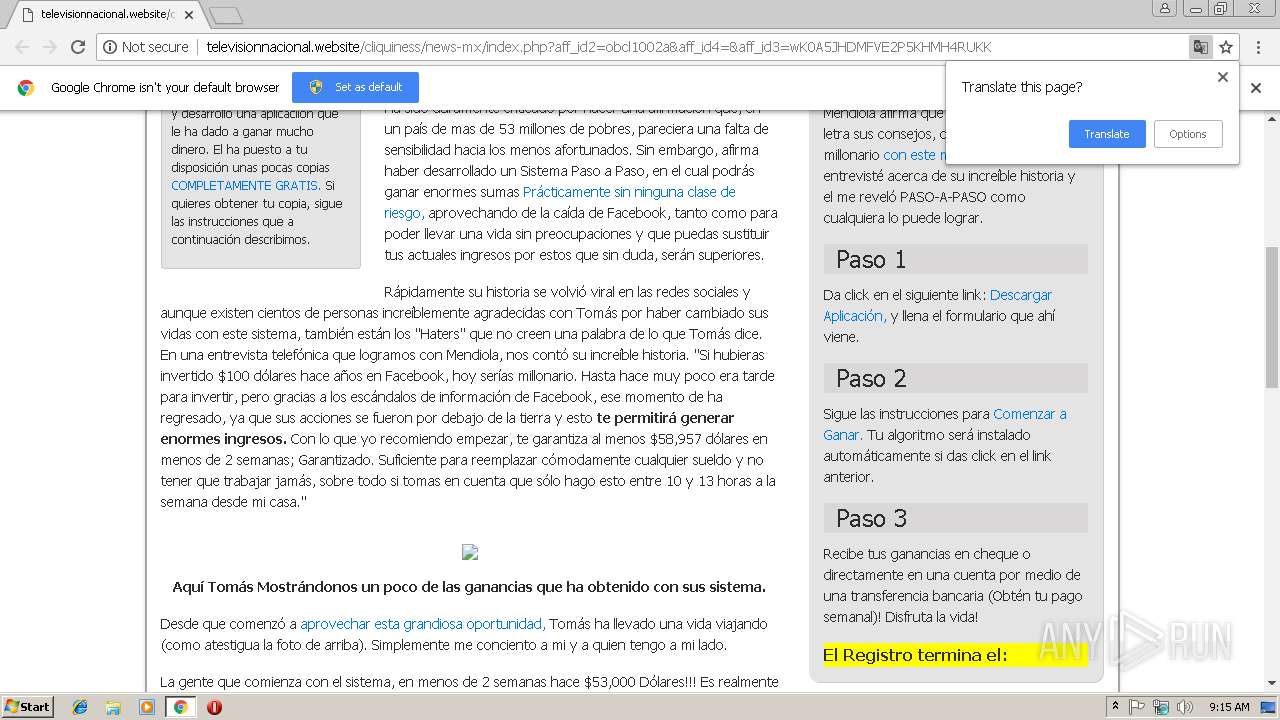The image size is (1280, 720).
Task: Click the browser back arrow
Action: click(22, 47)
